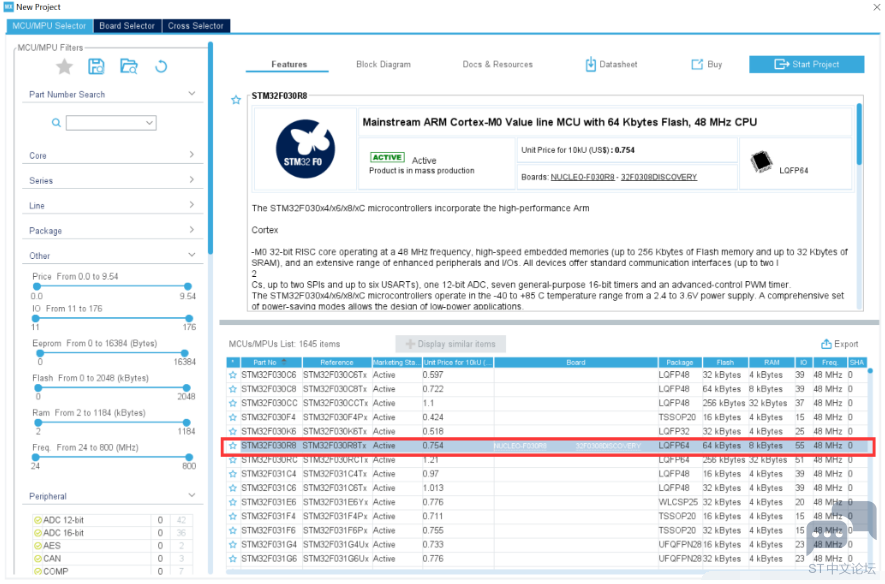885x584 pixels.
Task: Star the STM32F031E6 row
Action: click(x=233, y=502)
